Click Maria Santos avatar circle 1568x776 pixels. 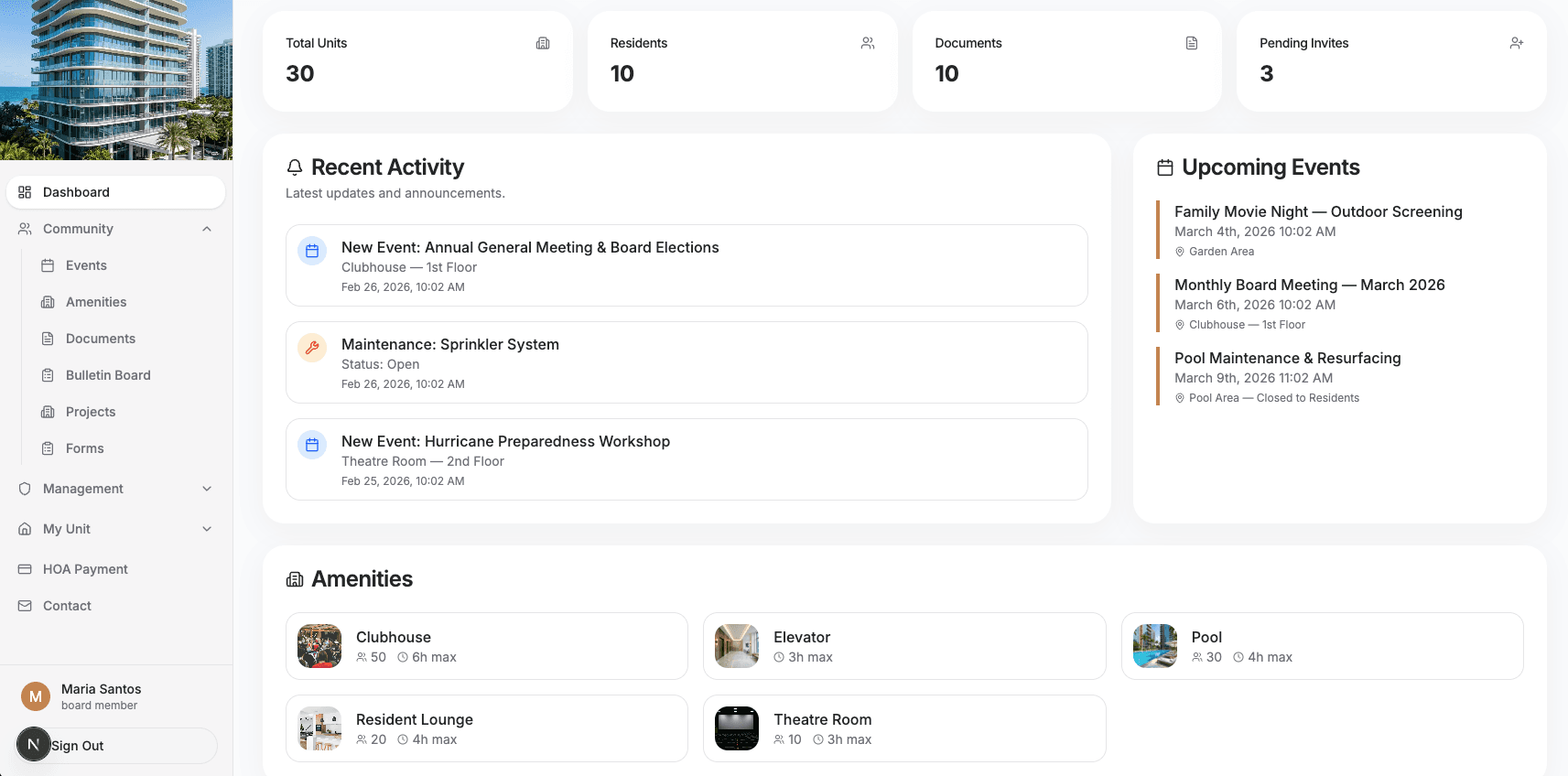point(36,696)
